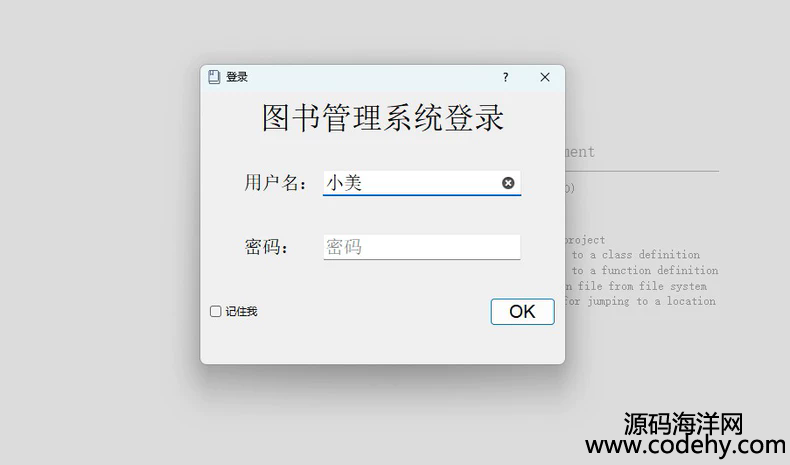This screenshot has width=790, height=465.
Task: Click the 用户名 label
Action: point(275,182)
